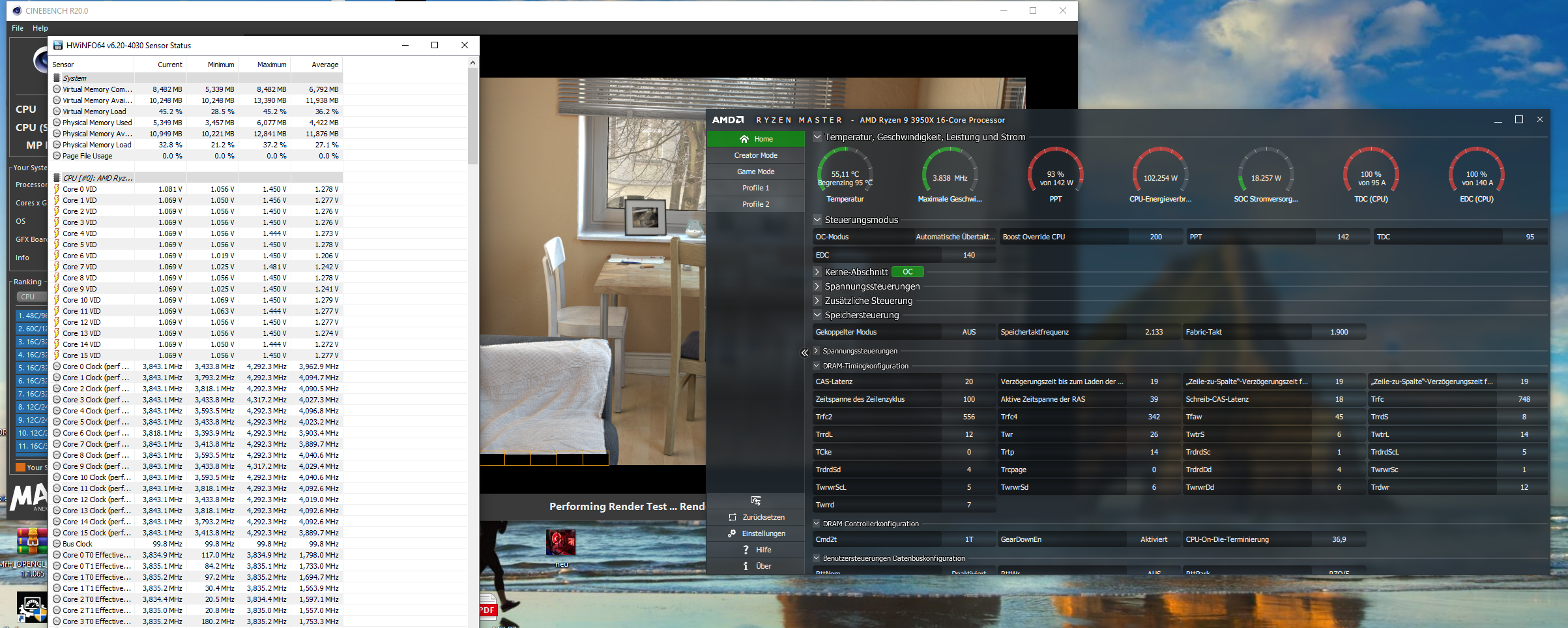This screenshot has height=628, width=1568.
Task: Open Über in Ryzen Master
Action: [x=756, y=566]
